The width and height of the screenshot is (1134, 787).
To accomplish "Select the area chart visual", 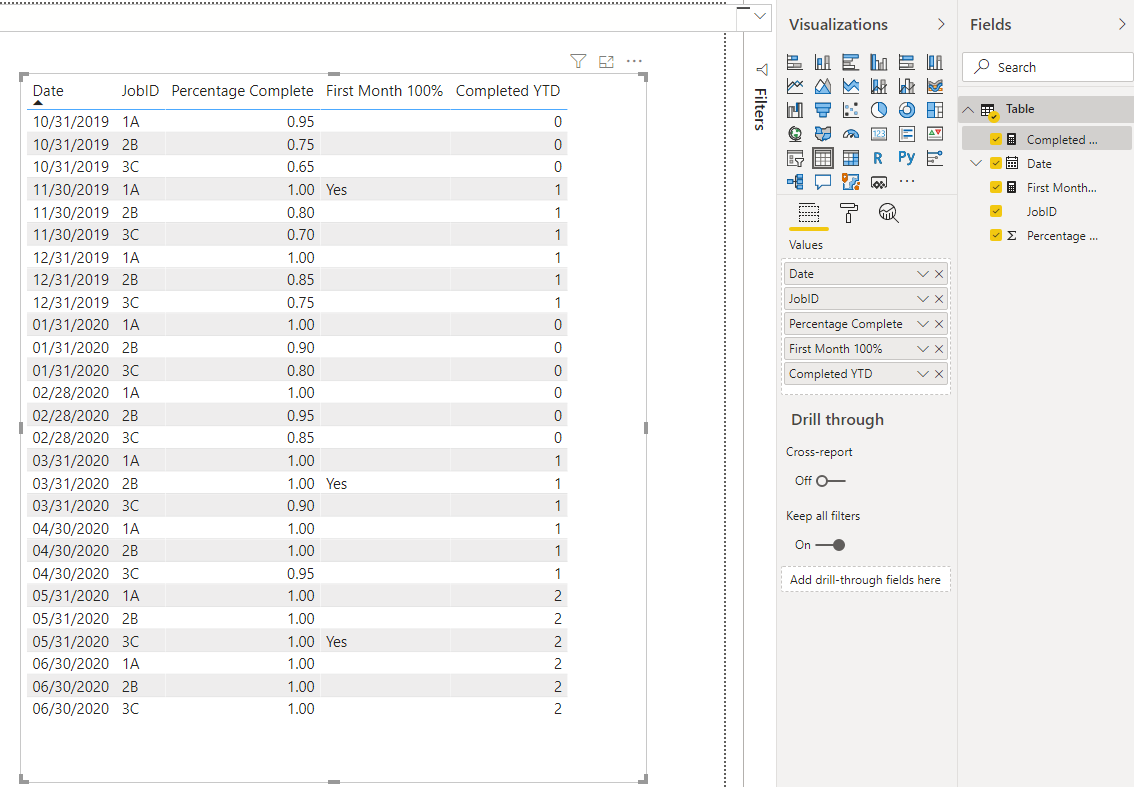I will [x=822, y=86].
